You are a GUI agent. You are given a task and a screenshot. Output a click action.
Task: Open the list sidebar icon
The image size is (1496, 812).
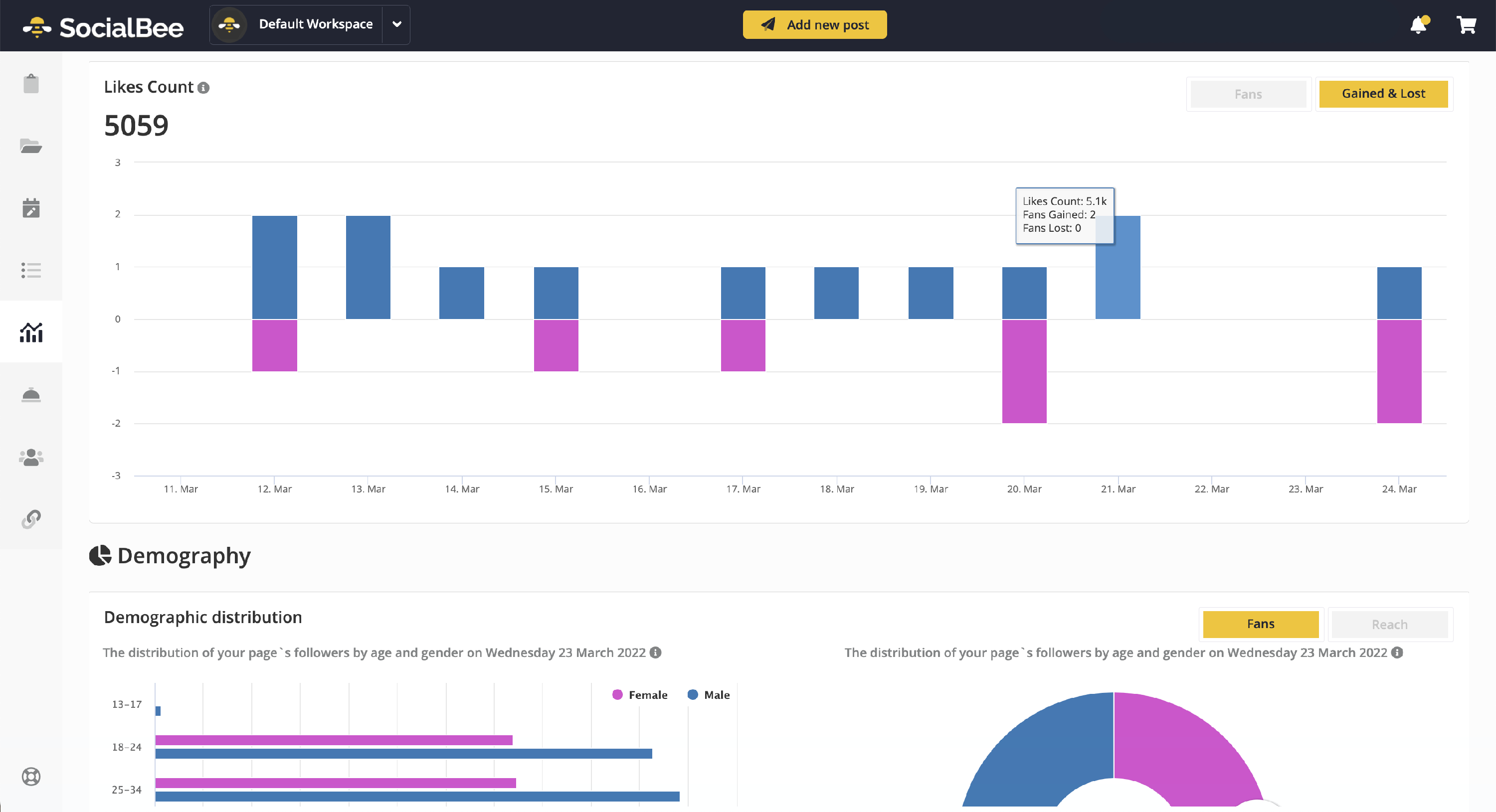pyautogui.click(x=31, y=270)
